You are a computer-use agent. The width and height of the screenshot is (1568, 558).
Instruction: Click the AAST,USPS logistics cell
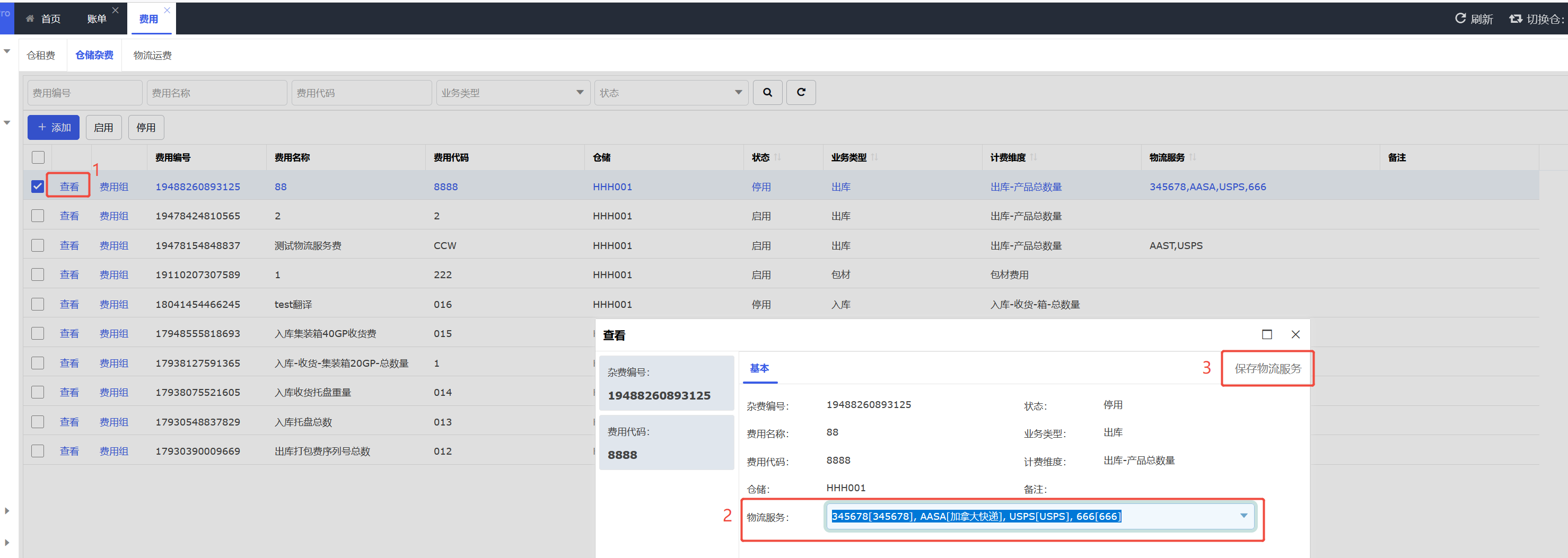pyautogui.click(x=1176, y=246)
